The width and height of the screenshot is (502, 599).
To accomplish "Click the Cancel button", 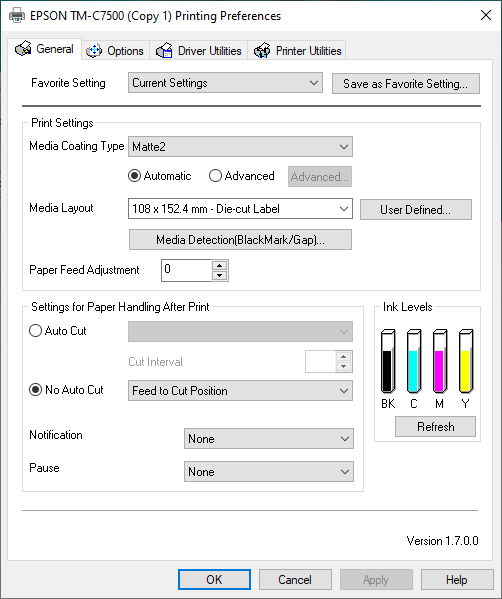I will pyautogui.click(x=295, y=580).
